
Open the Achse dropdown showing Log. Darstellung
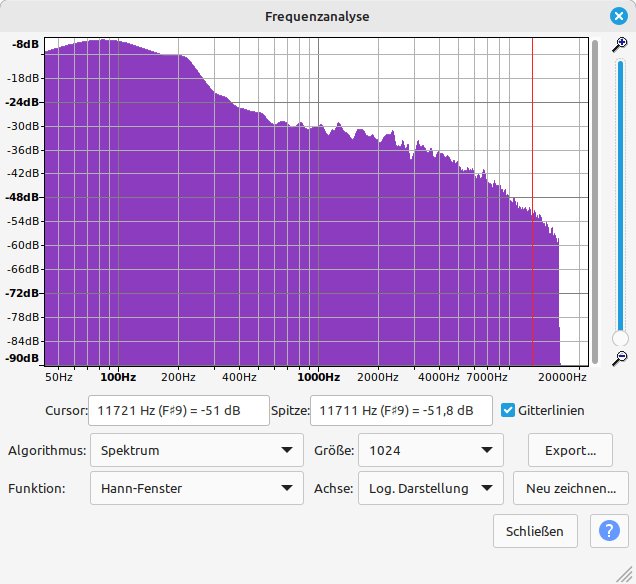point(431,488)
